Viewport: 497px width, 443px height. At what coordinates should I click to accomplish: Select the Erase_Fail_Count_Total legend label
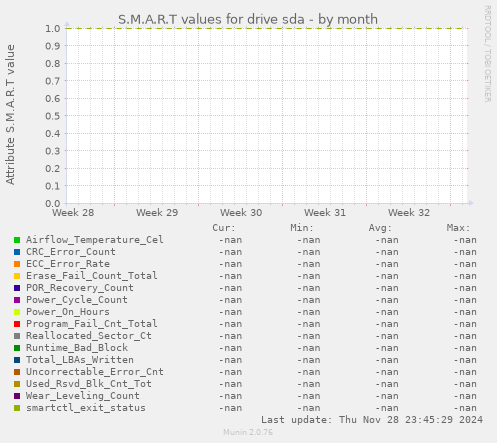92,276
